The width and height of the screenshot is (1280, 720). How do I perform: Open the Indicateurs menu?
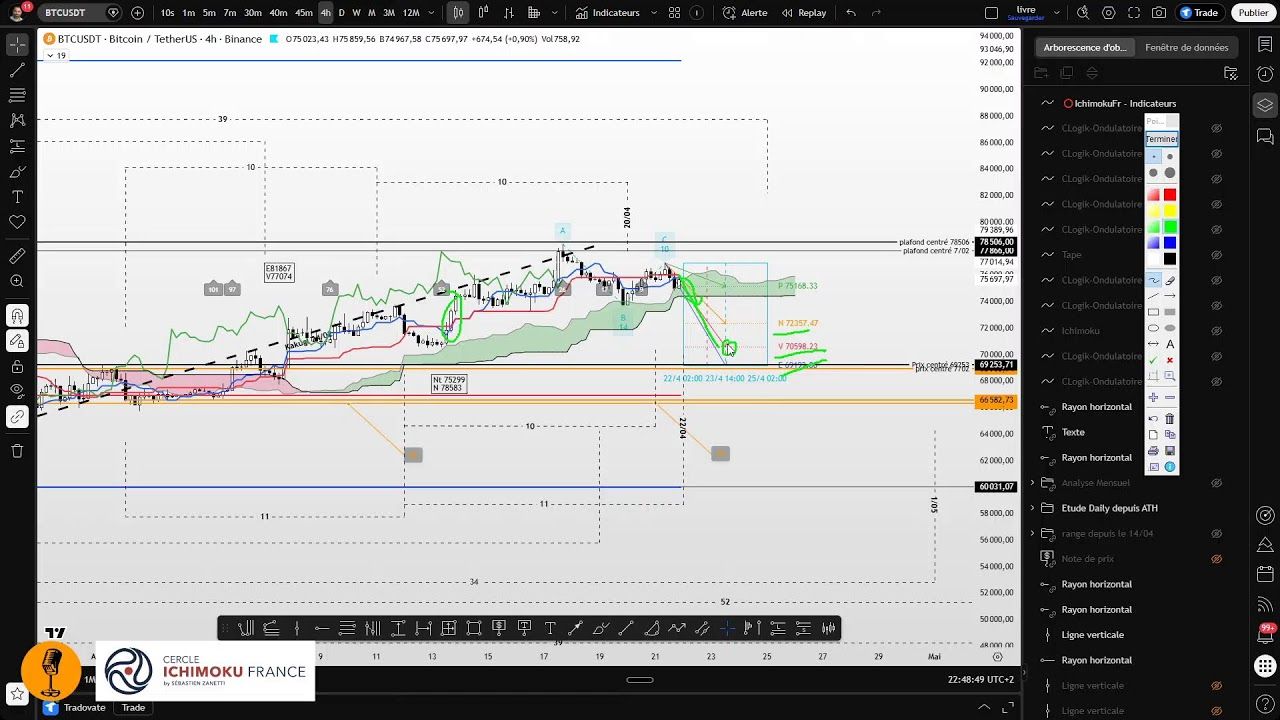[608, 13]
